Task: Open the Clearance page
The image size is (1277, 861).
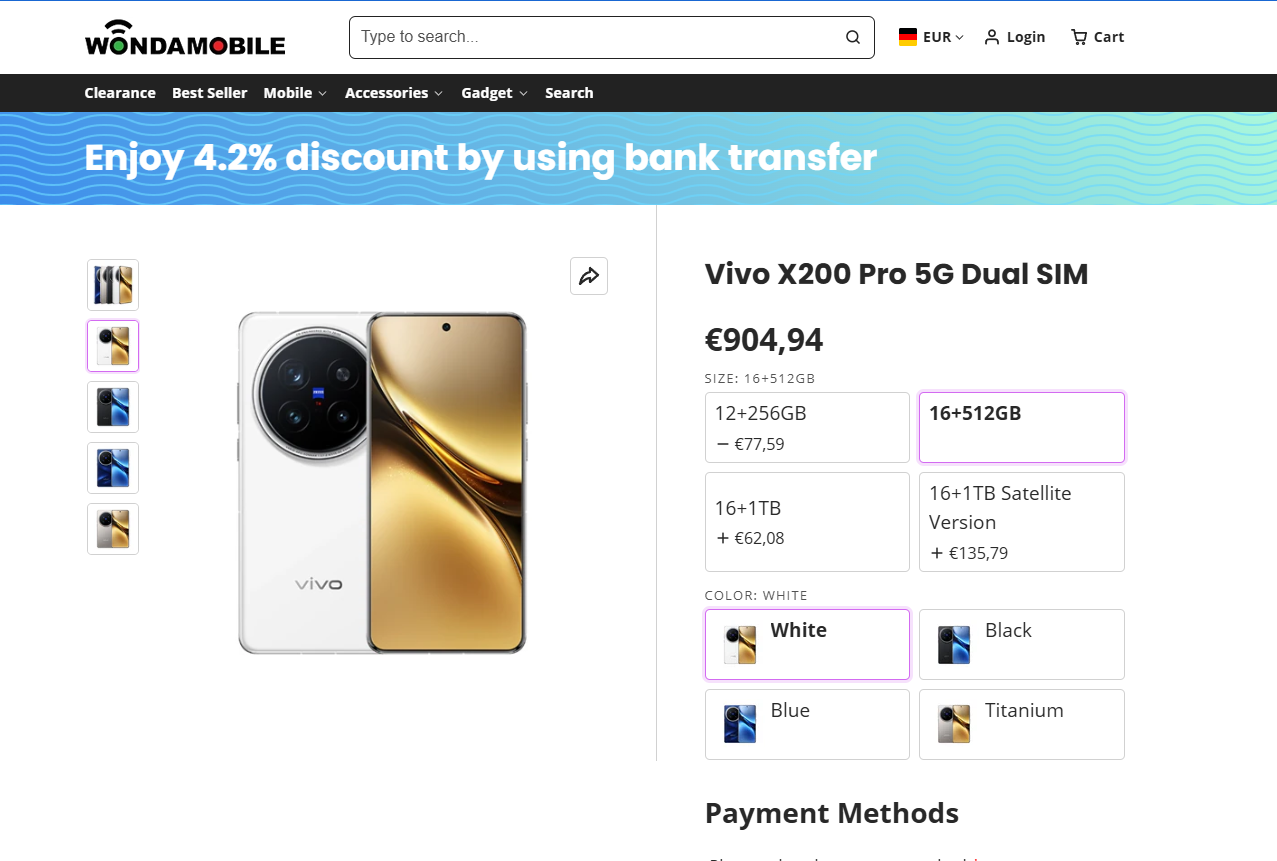Action: point(120,93)
